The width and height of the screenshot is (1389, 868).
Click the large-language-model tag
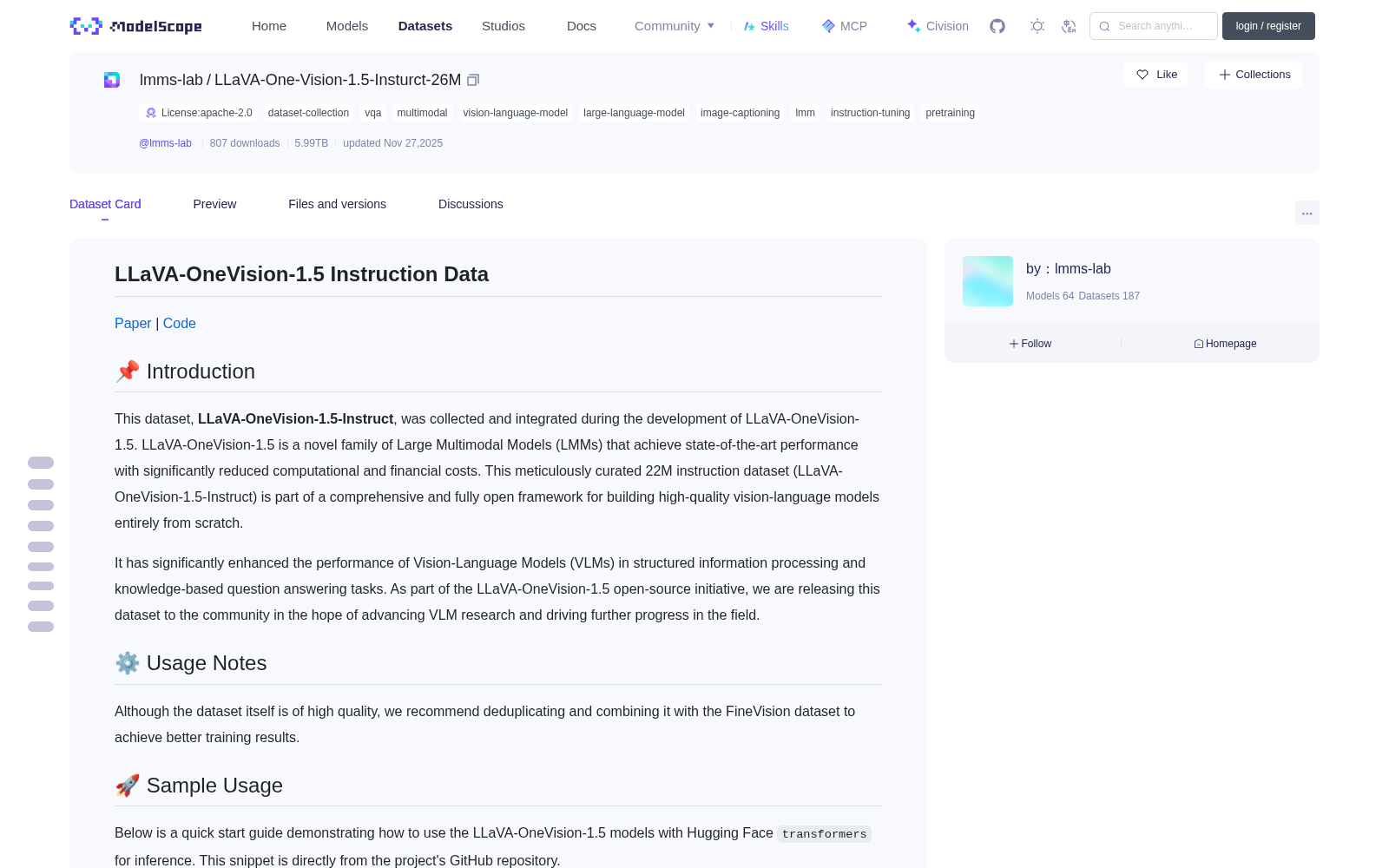pos(634,113)
